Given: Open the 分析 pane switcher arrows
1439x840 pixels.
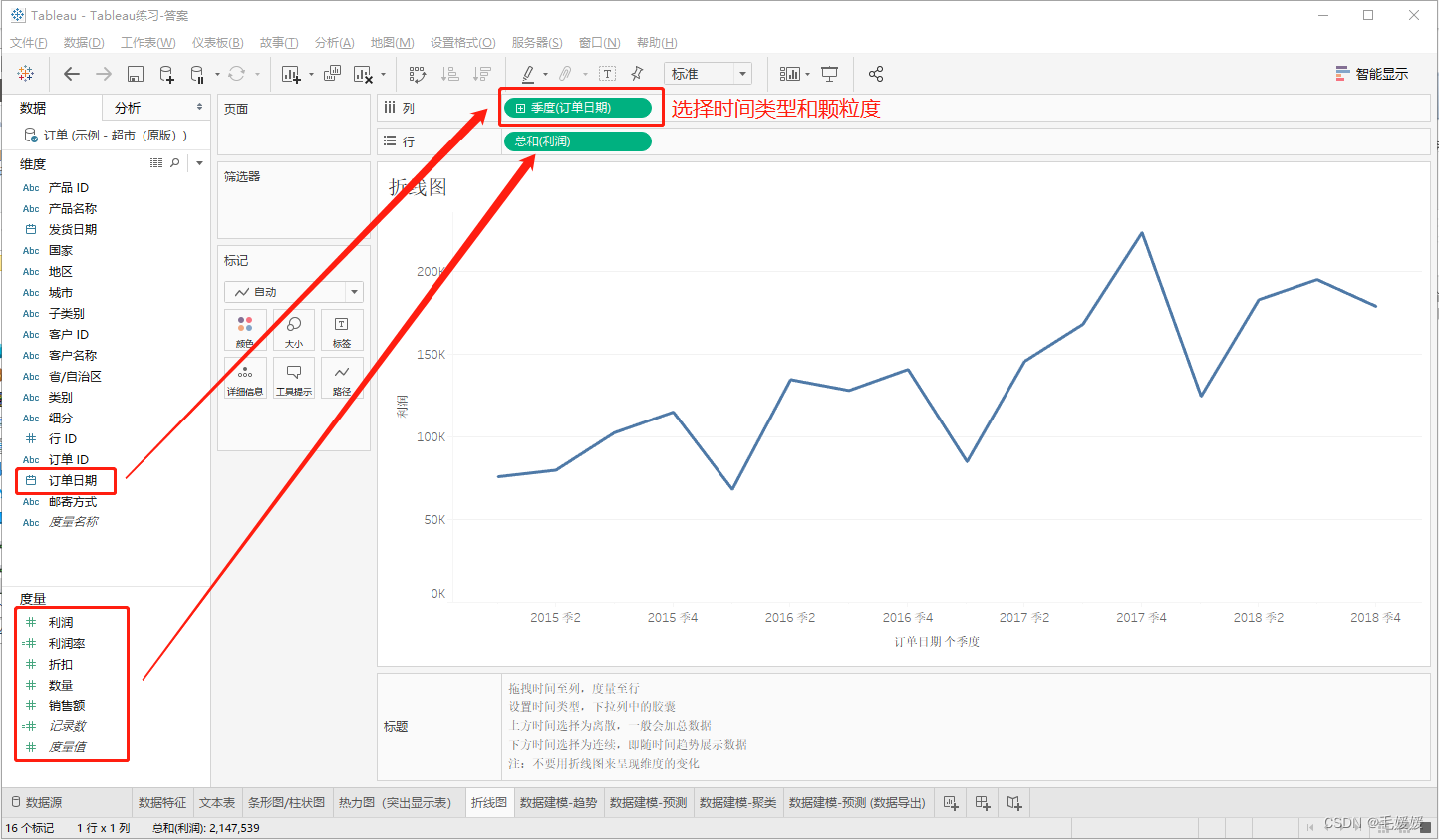Looking at the screenshot, I should click(199, 107).
